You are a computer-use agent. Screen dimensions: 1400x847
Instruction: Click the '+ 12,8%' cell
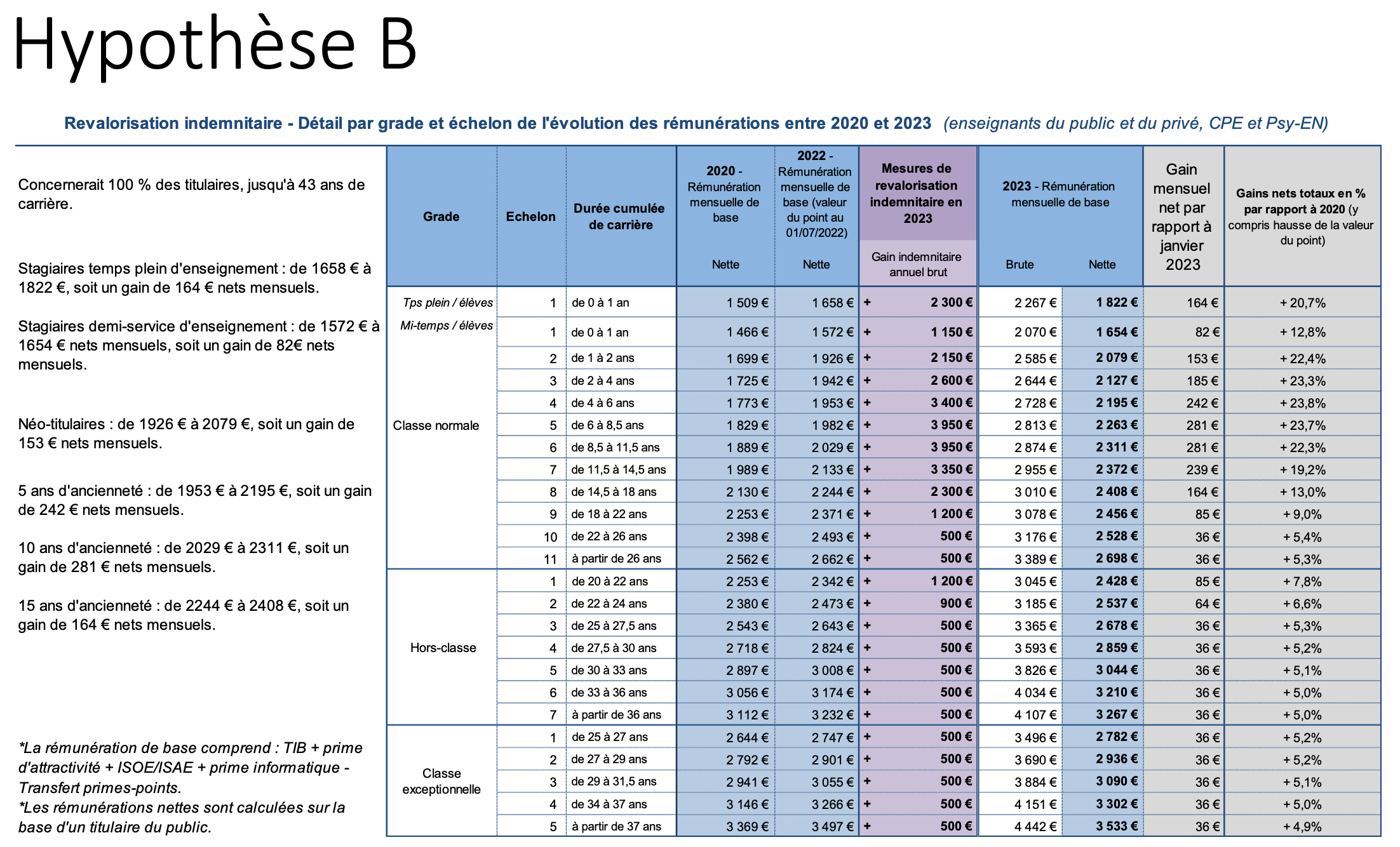1303,332
